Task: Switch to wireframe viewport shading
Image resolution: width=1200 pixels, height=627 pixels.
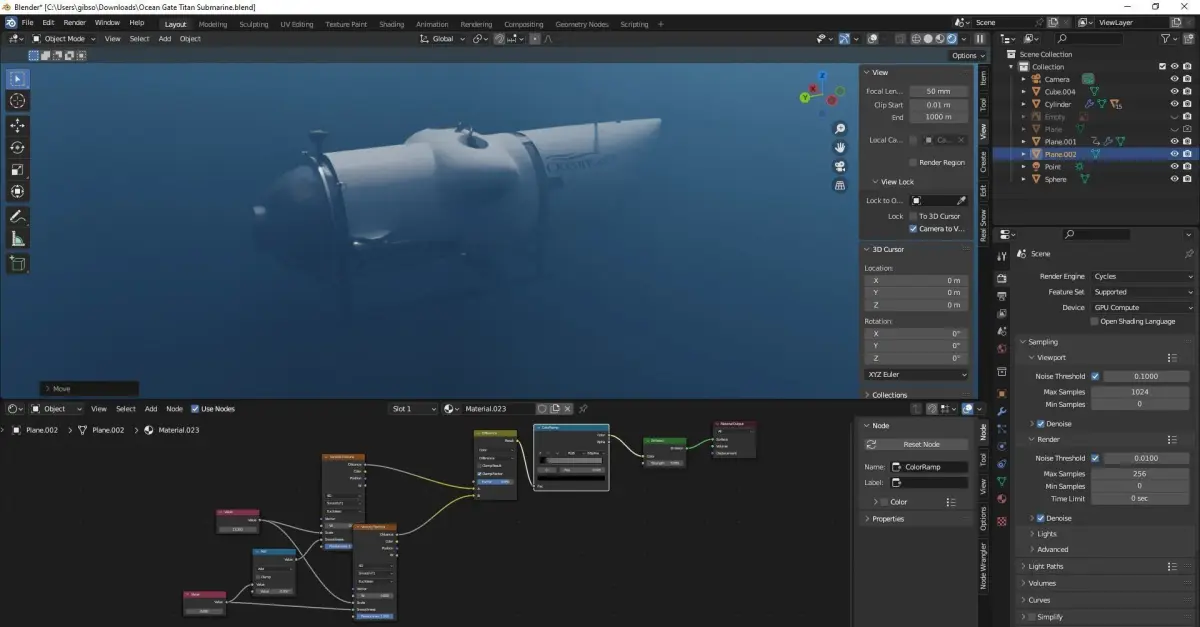Action: click(915, 39)
